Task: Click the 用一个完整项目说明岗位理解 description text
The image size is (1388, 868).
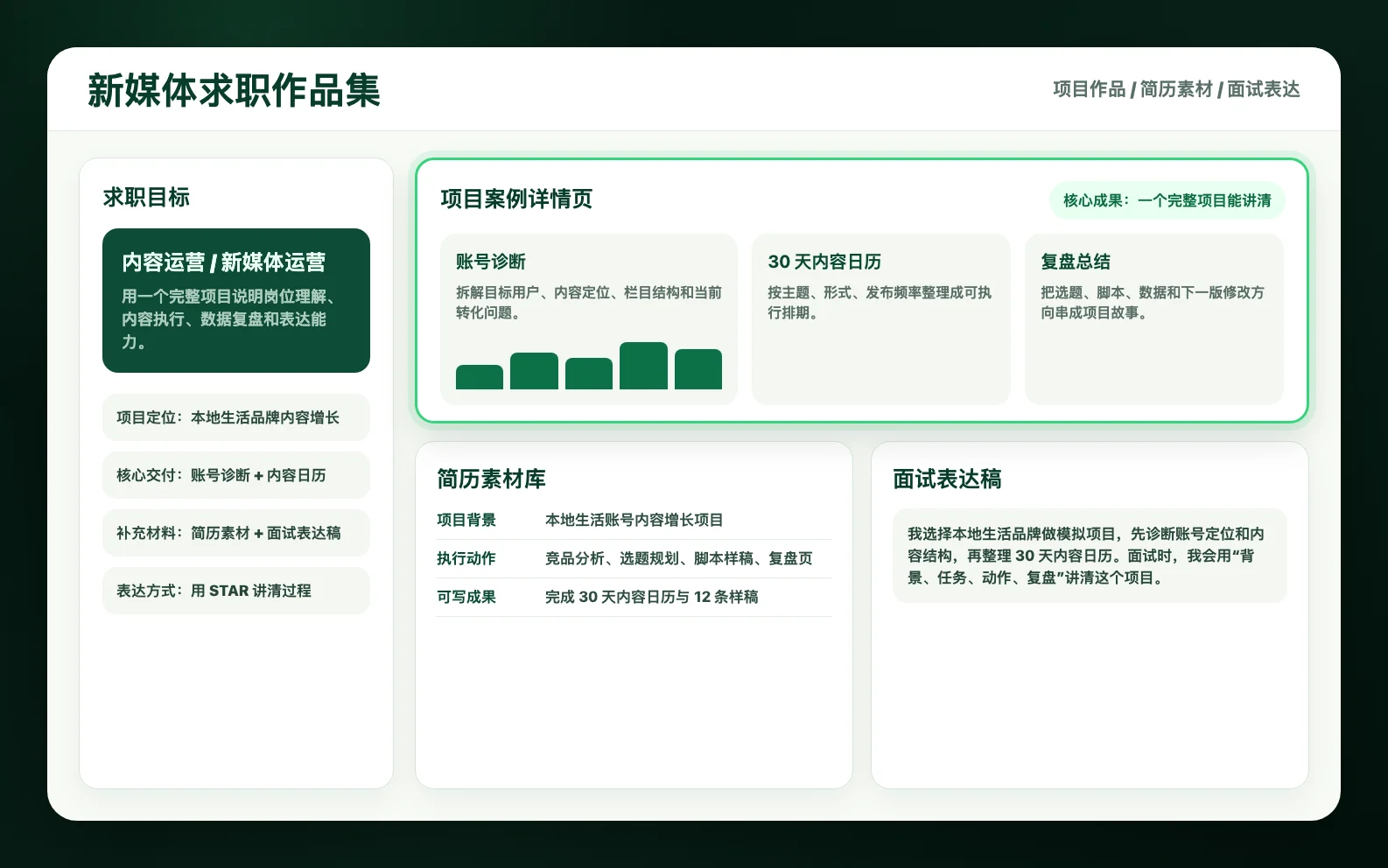Action: click(x=229, y=319)
